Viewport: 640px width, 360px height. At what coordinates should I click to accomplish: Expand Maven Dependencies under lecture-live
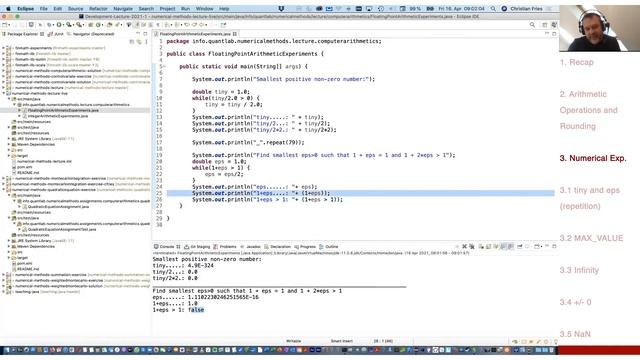coord(9,144)
